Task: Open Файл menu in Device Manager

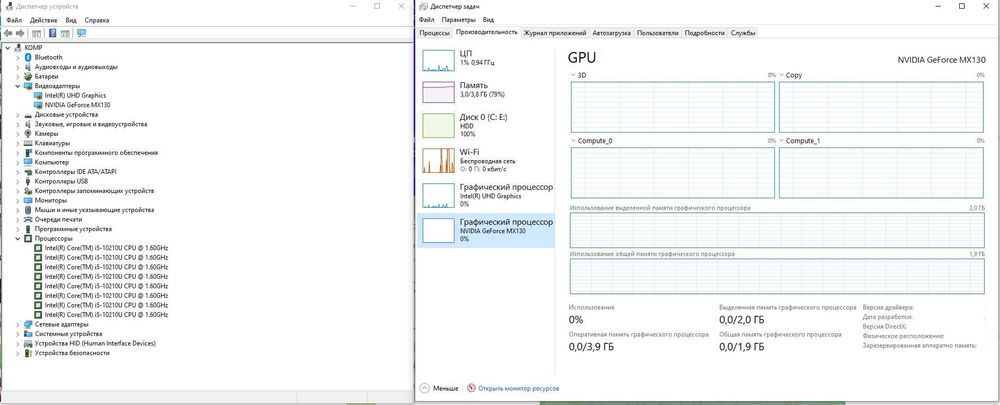Action: [13, 20]
